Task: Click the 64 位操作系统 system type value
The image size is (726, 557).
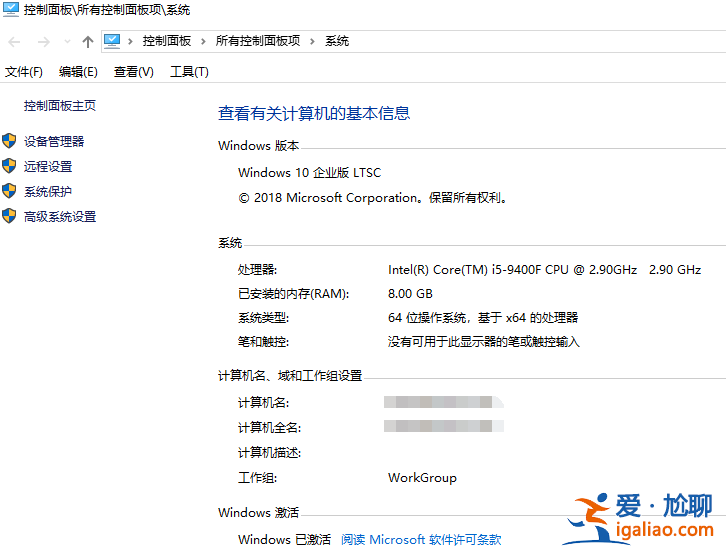Action: 483,318
